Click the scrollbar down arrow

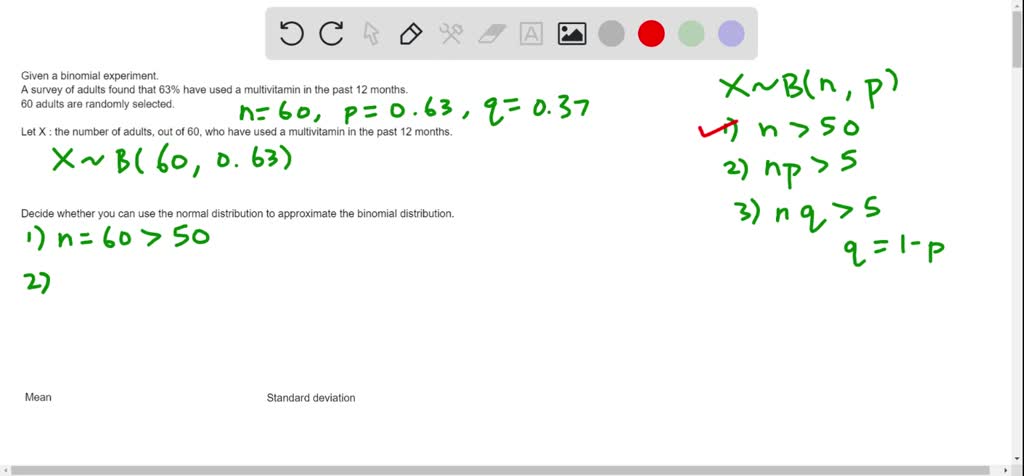point(1017,460)
